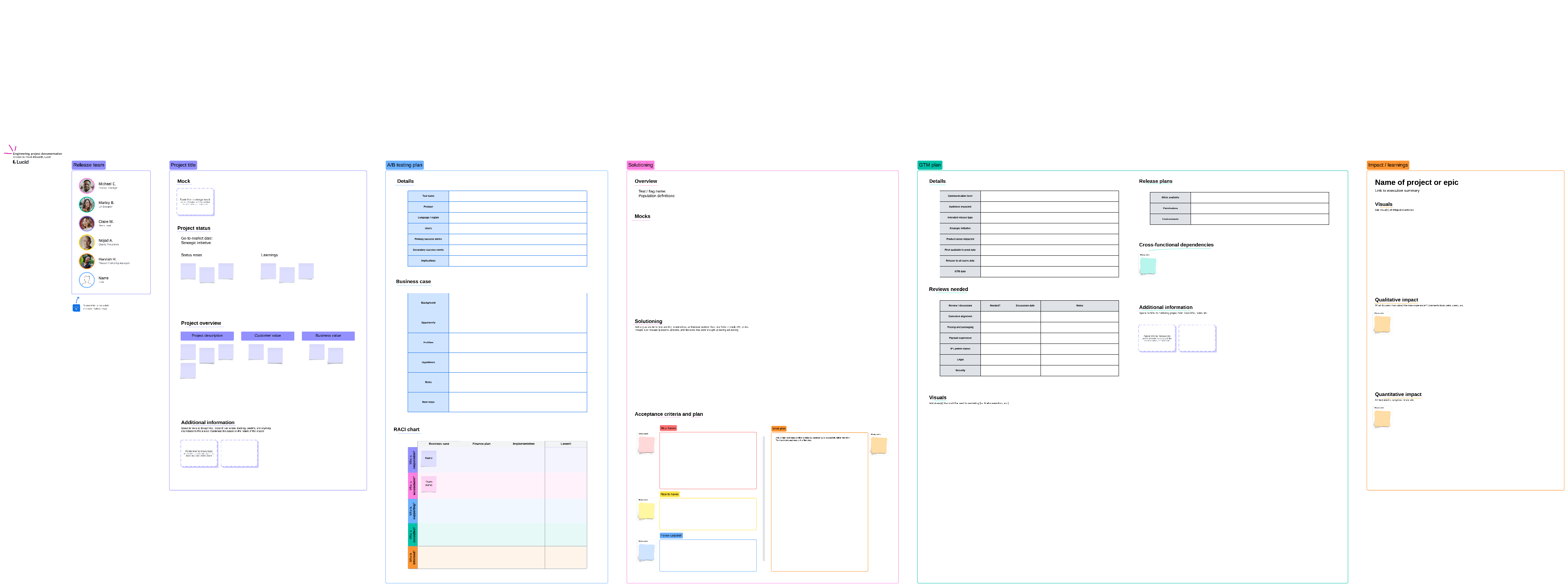Select the Release team frame label
This screenshot has height=587, width=1568.
click(89, 165)
